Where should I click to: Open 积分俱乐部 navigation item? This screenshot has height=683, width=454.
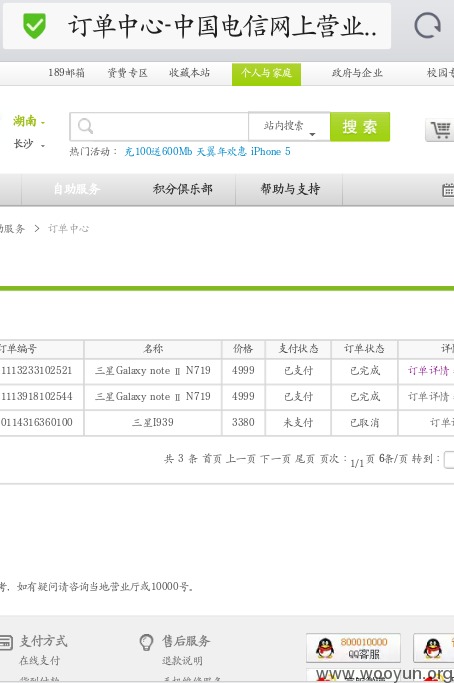183,189
